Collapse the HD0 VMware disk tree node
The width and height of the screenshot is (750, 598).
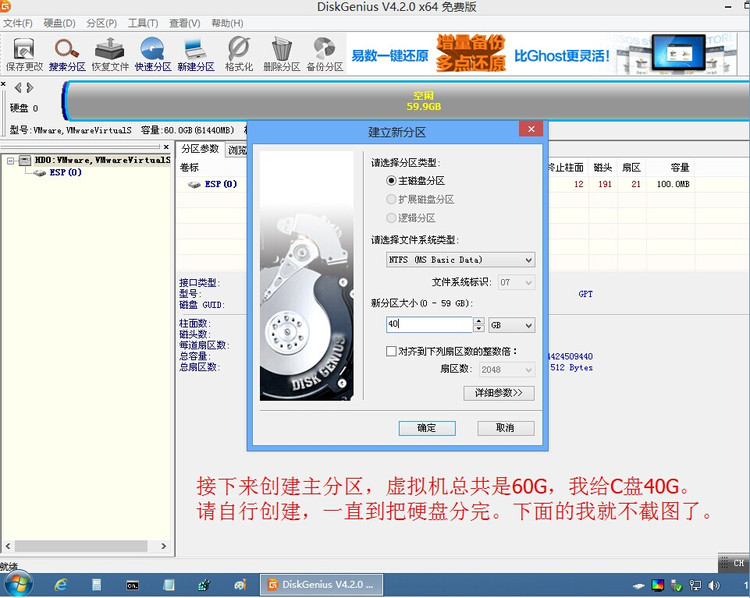click(11, 160)
